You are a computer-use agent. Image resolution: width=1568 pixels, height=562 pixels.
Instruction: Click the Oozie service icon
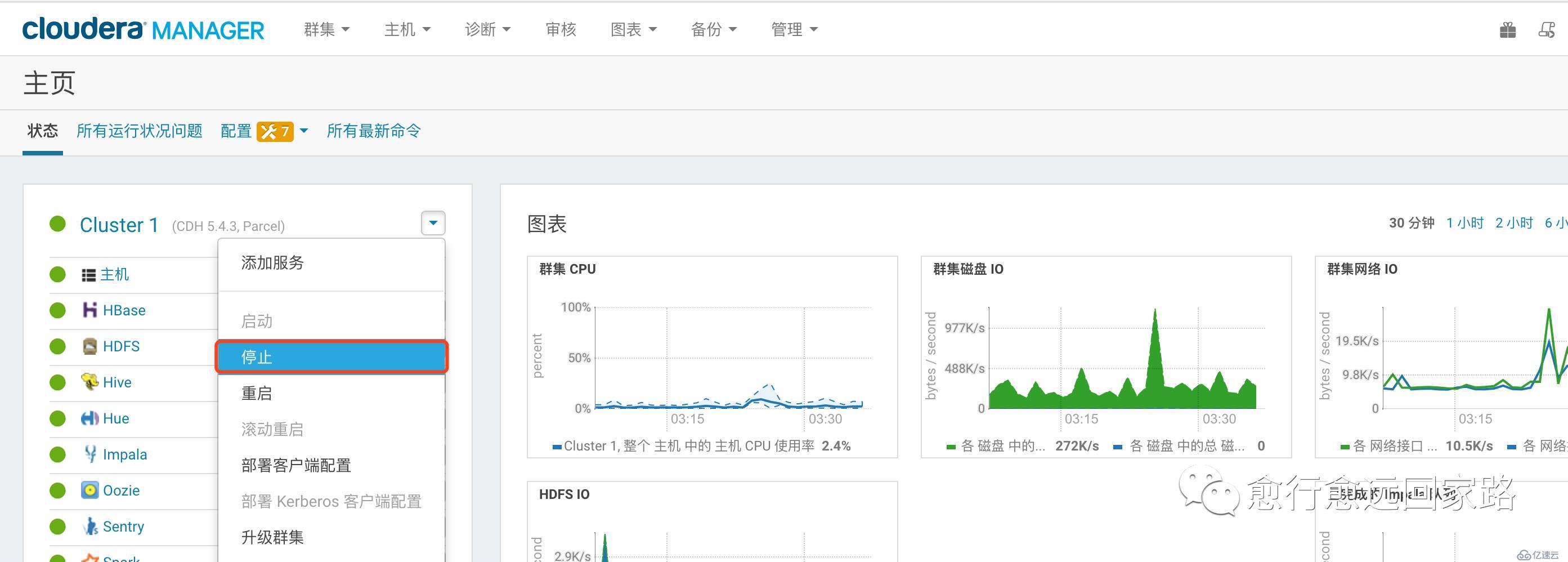coord(90,489)
